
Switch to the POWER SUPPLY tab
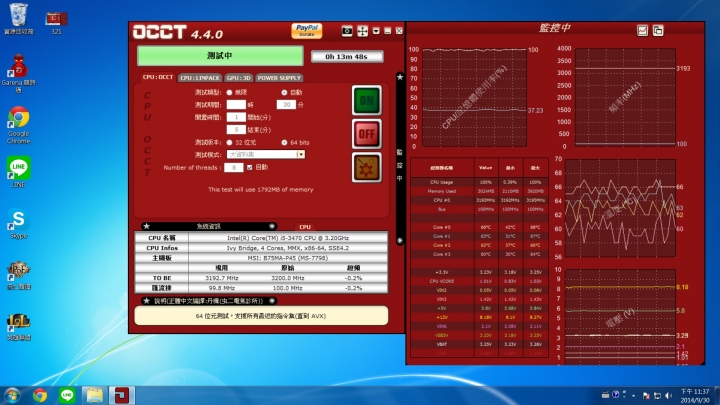tap(279, 78)
